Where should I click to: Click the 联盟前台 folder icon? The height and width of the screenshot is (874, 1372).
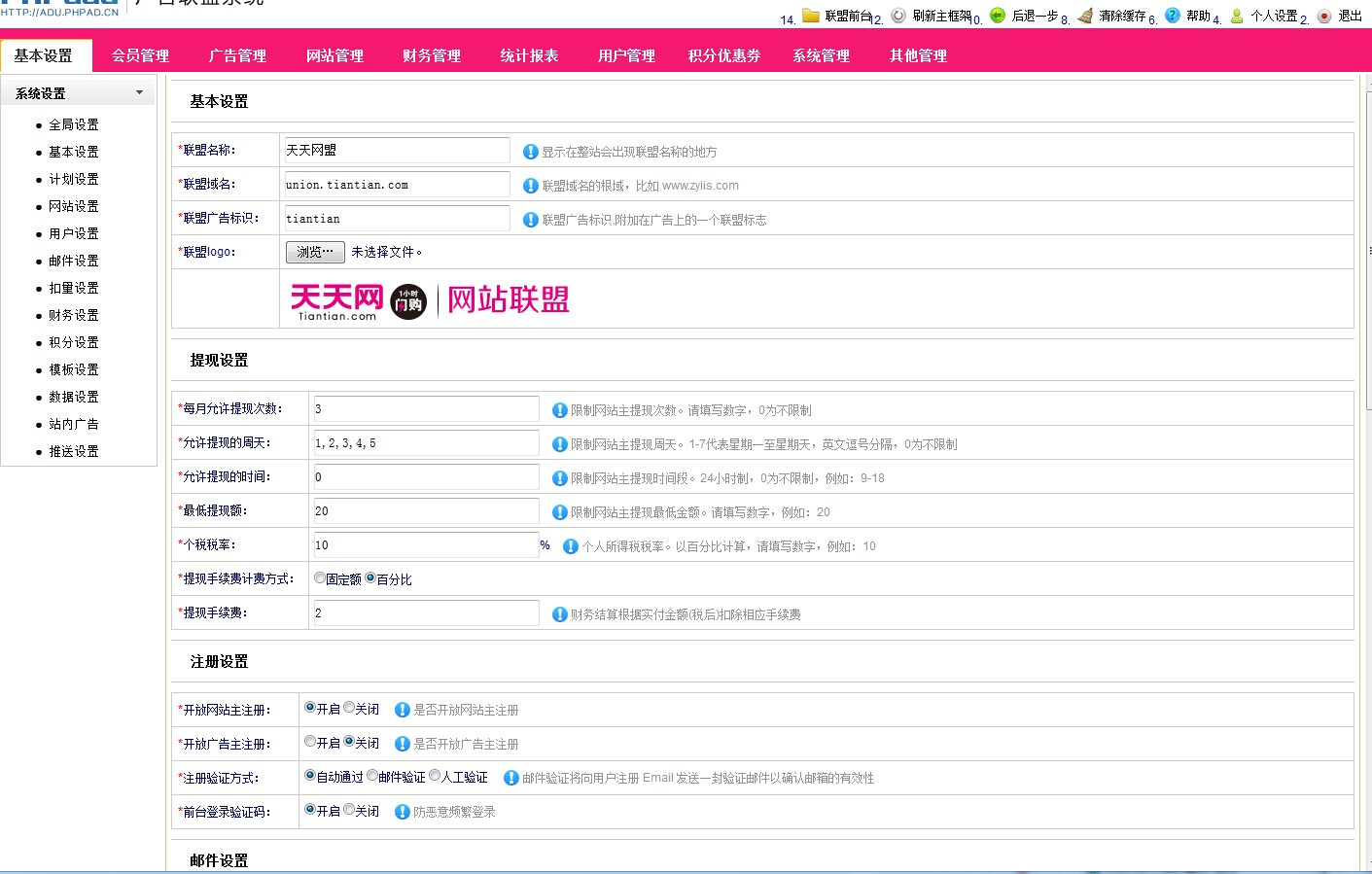(x=811, y=16)
